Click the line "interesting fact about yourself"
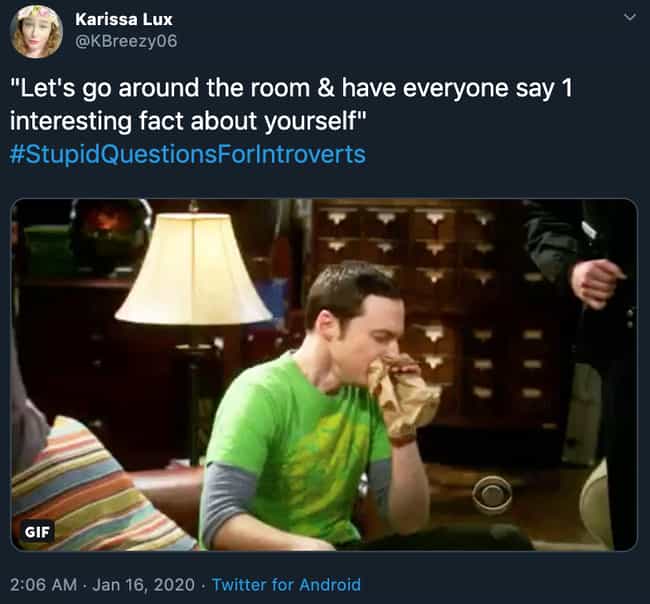 pyautogui.click(x=188, y=121)
